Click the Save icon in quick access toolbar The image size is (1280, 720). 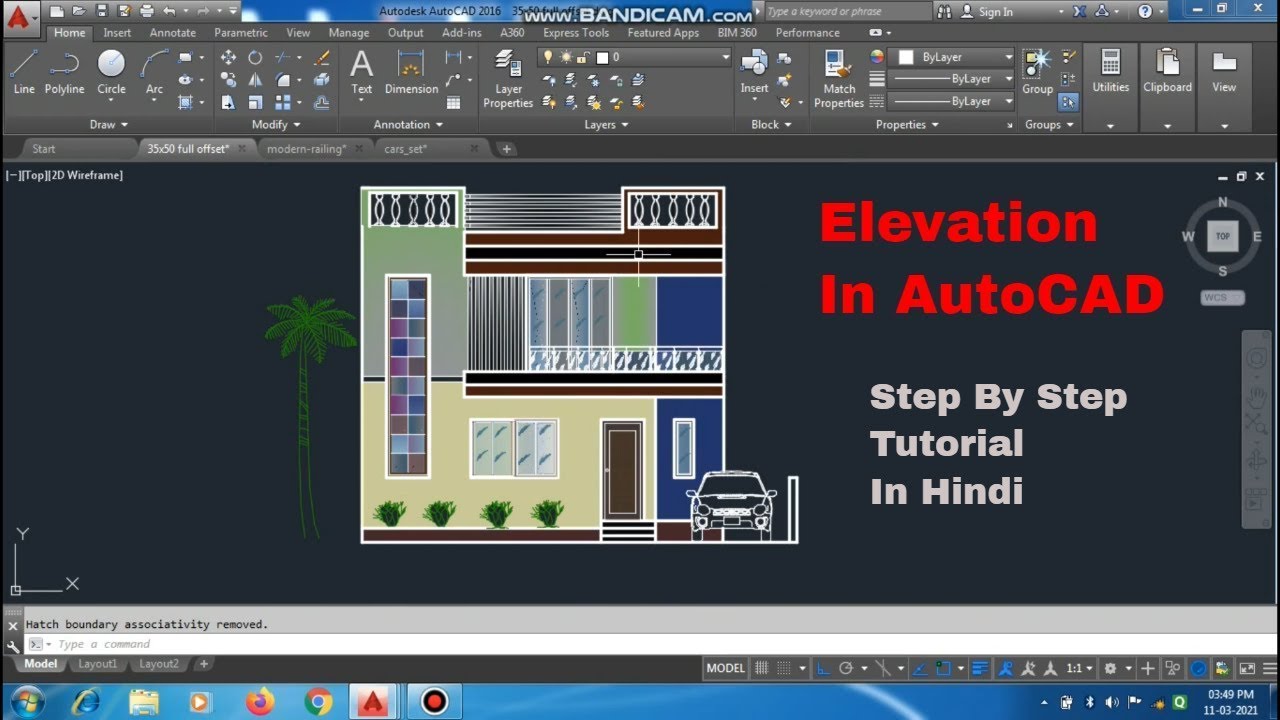point(101,11)
